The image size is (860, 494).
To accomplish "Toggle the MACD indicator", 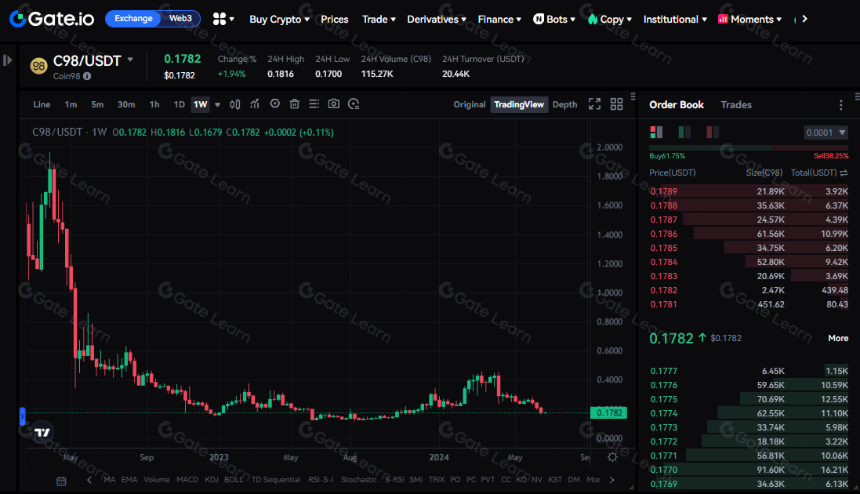I will tap(187, 480).
